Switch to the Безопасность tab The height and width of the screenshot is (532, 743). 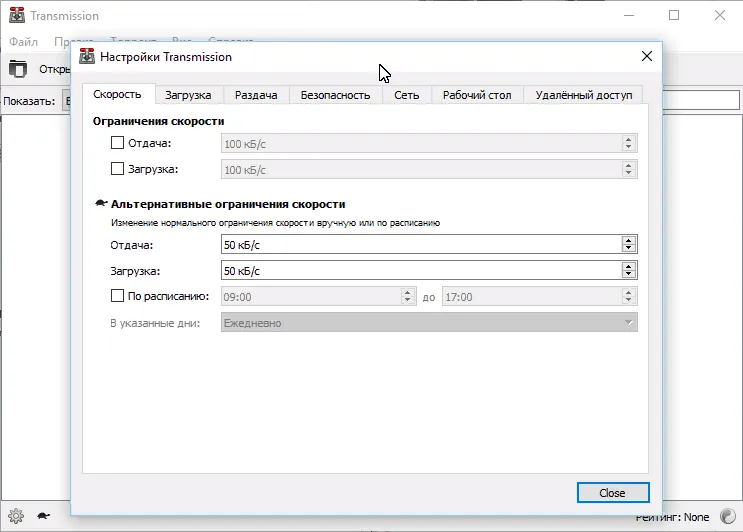tap(335, 95)
